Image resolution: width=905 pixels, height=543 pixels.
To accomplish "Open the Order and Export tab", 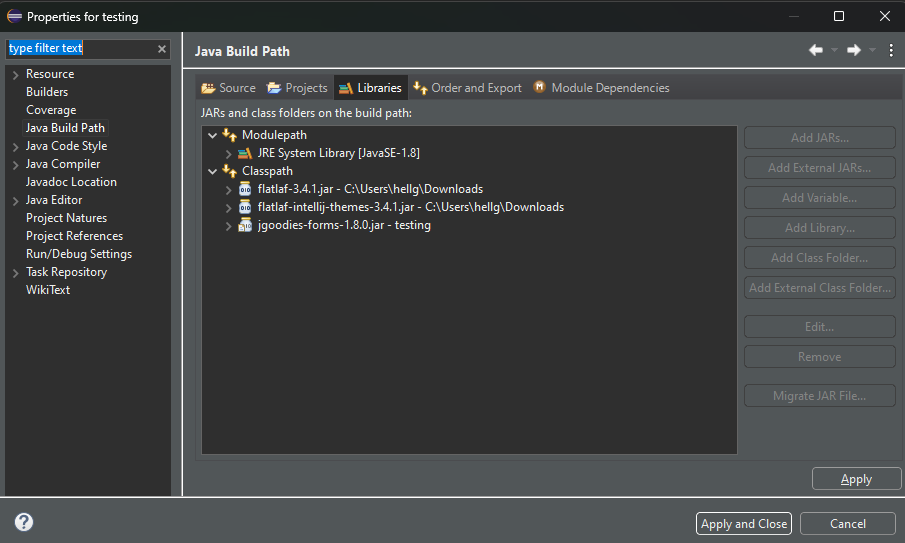I will (468, 88).
